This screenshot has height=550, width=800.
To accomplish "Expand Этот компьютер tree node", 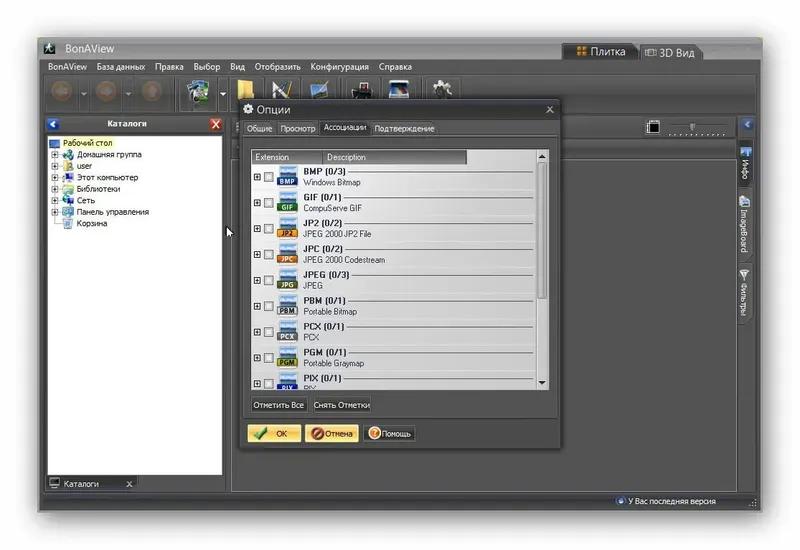I will click(x=55, y=178).
